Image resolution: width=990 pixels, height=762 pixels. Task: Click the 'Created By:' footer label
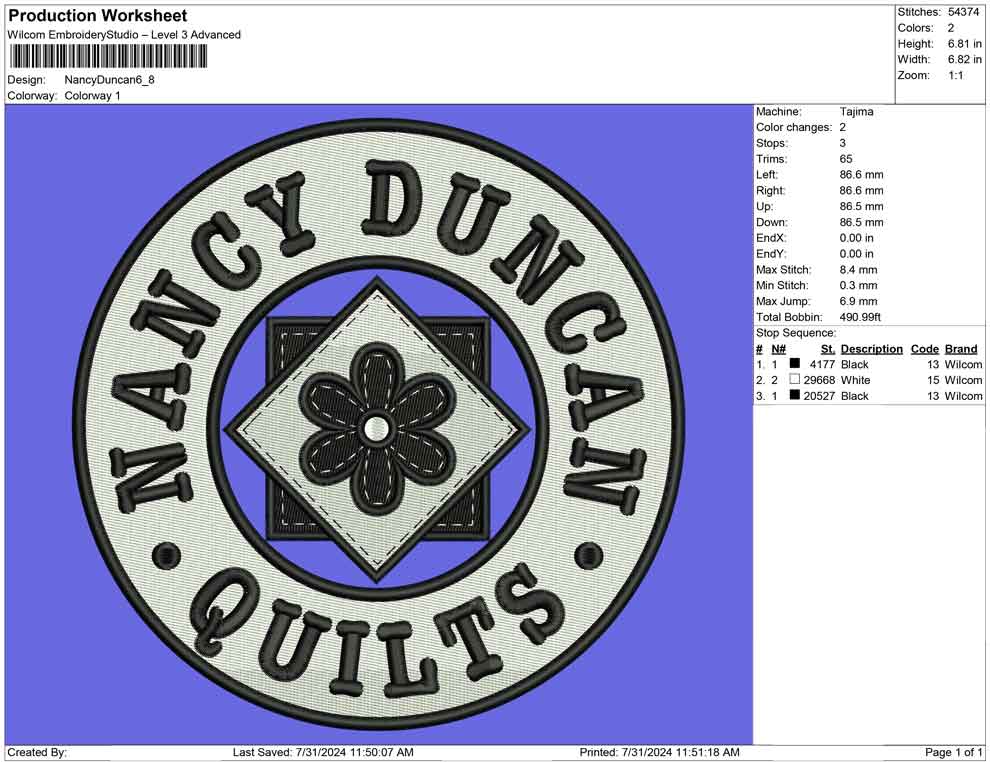[x=37, y=752]
